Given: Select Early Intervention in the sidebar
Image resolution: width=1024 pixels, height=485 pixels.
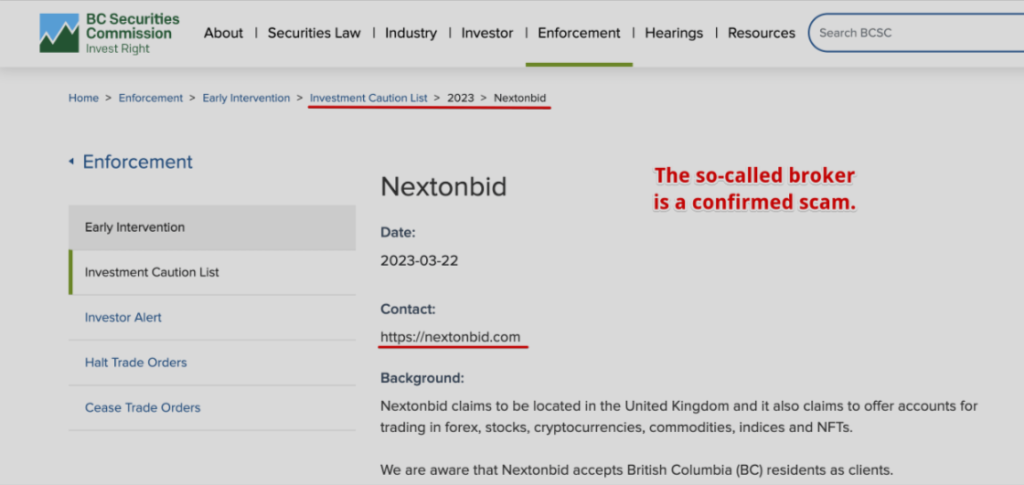Looking at the screenshot, I should click(135, 227).
